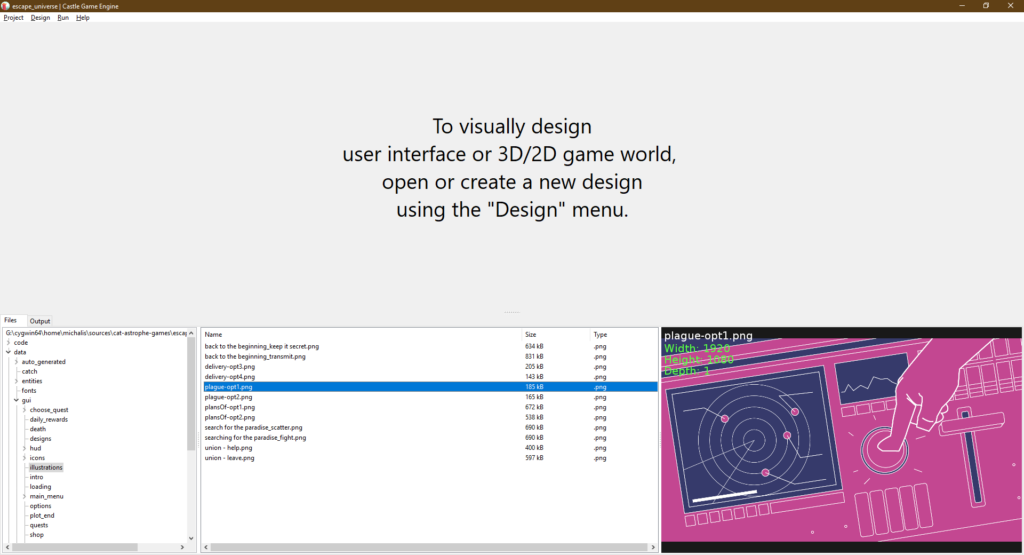Image resolution: width=1024 pixels, height=555 pixels.
Task: Expand the entities folder arrow
Action: (x=16, y=381)
